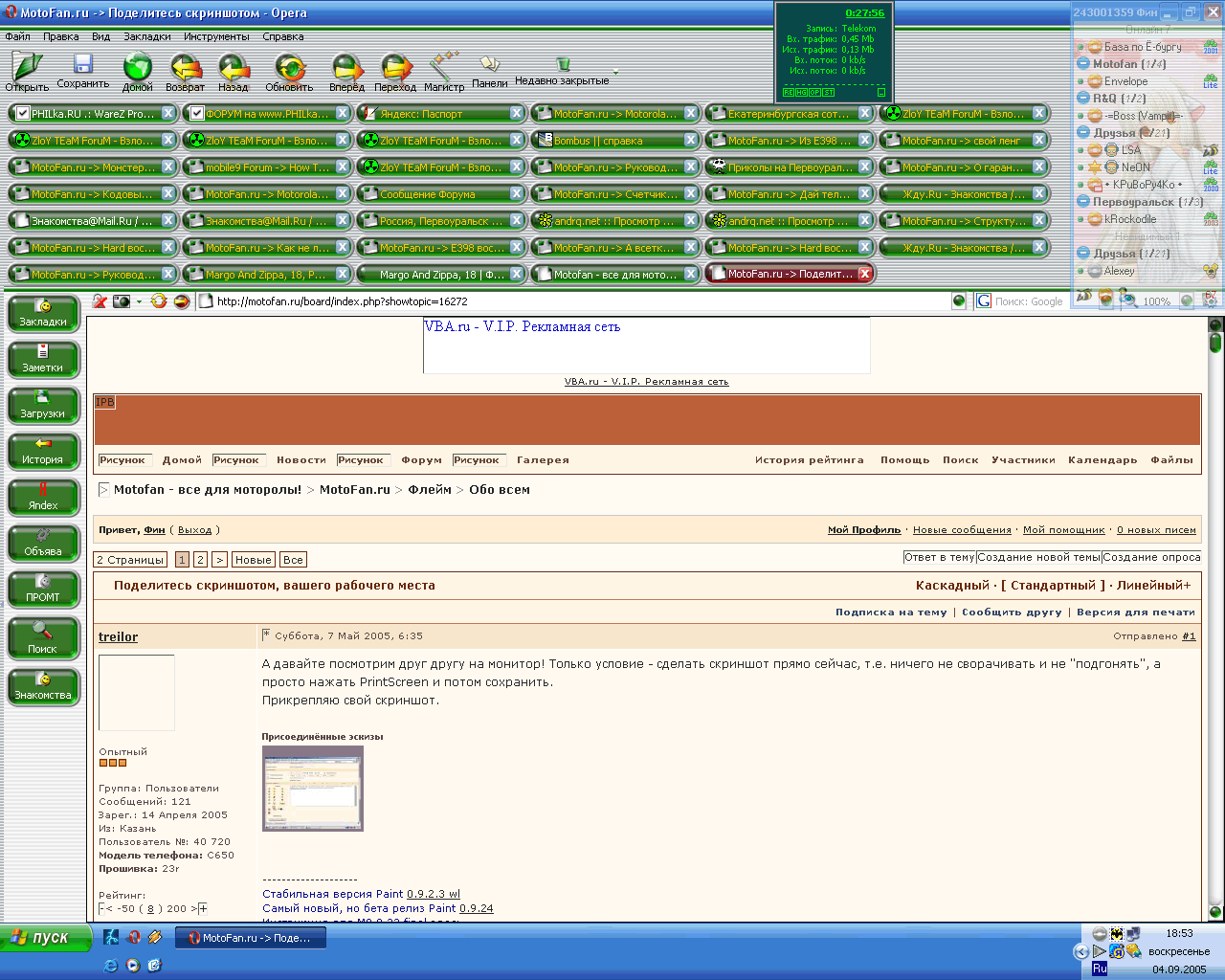Switch to the Екатеринбургская сот... tab
The height and width of the screenshot is (980, 1225).
(x=790, y=113)
